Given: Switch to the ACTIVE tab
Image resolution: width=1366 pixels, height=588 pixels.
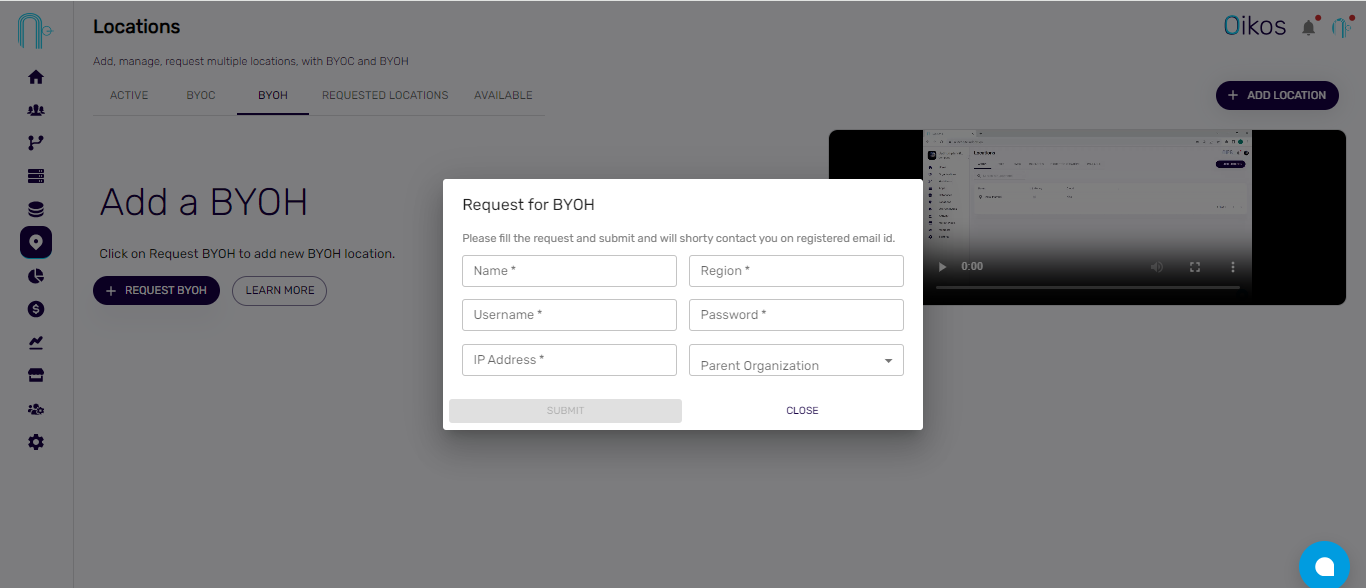Looking at the screenshot, I should [x=129, y=95].
